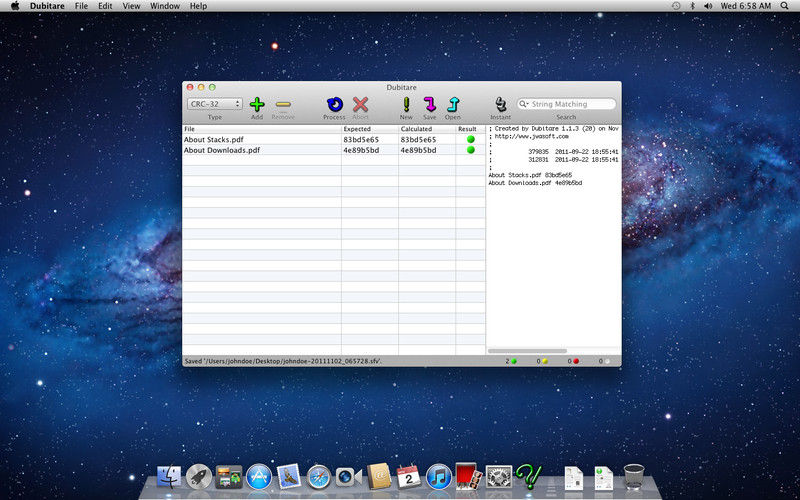Click the red status count indicator
800x500 pixels.
pyautogui.click(x=573, y=361)
